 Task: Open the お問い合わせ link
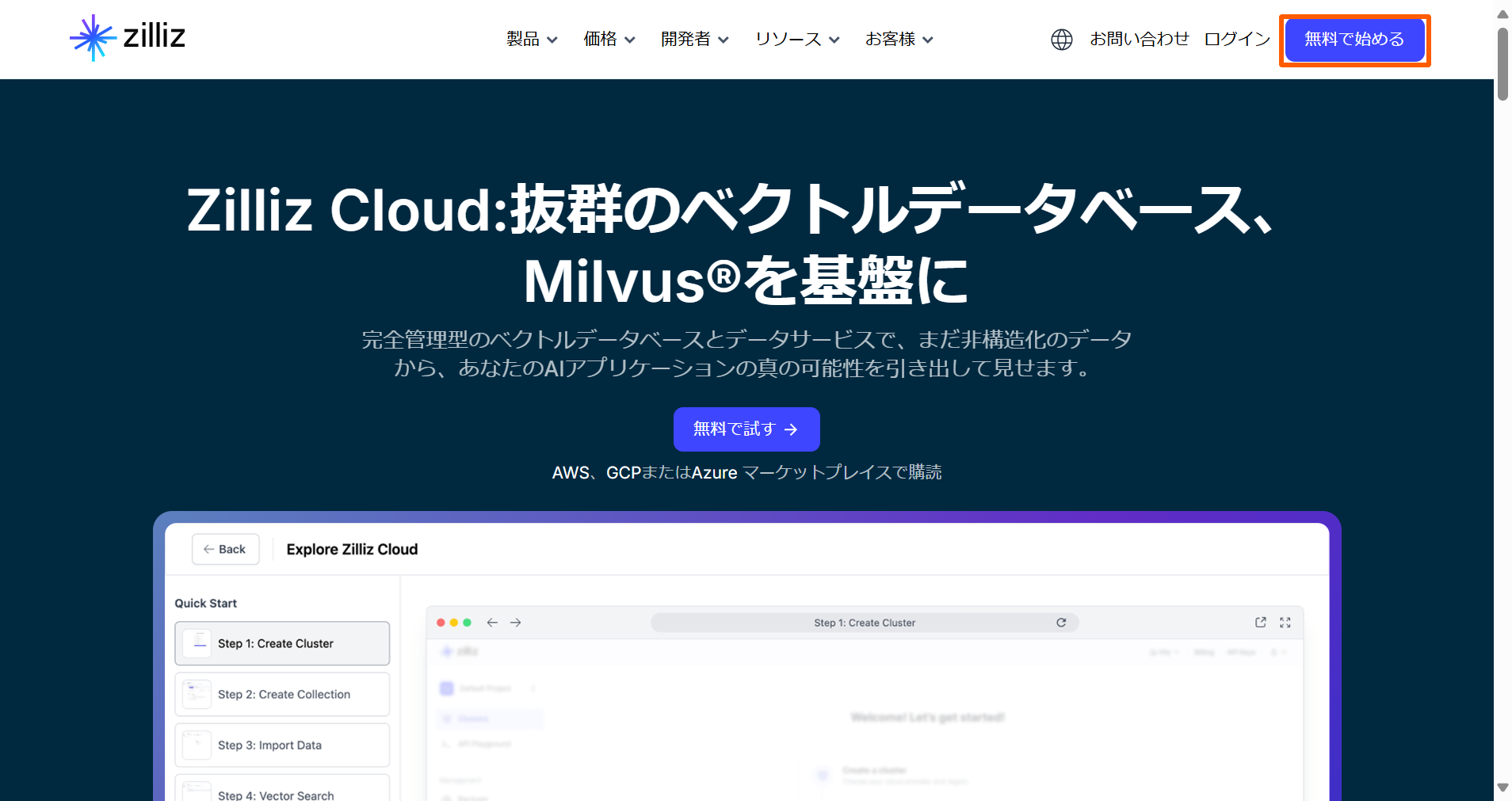point(1139,40)
